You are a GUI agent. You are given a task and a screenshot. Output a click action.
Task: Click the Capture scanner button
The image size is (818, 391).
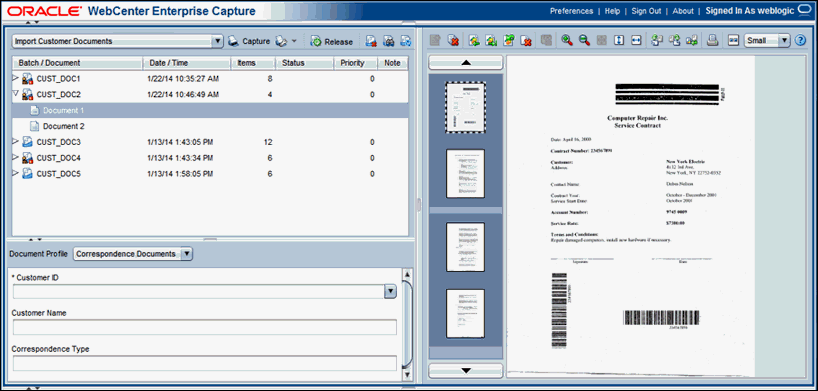pyautogui.click(x=249, y=41)
